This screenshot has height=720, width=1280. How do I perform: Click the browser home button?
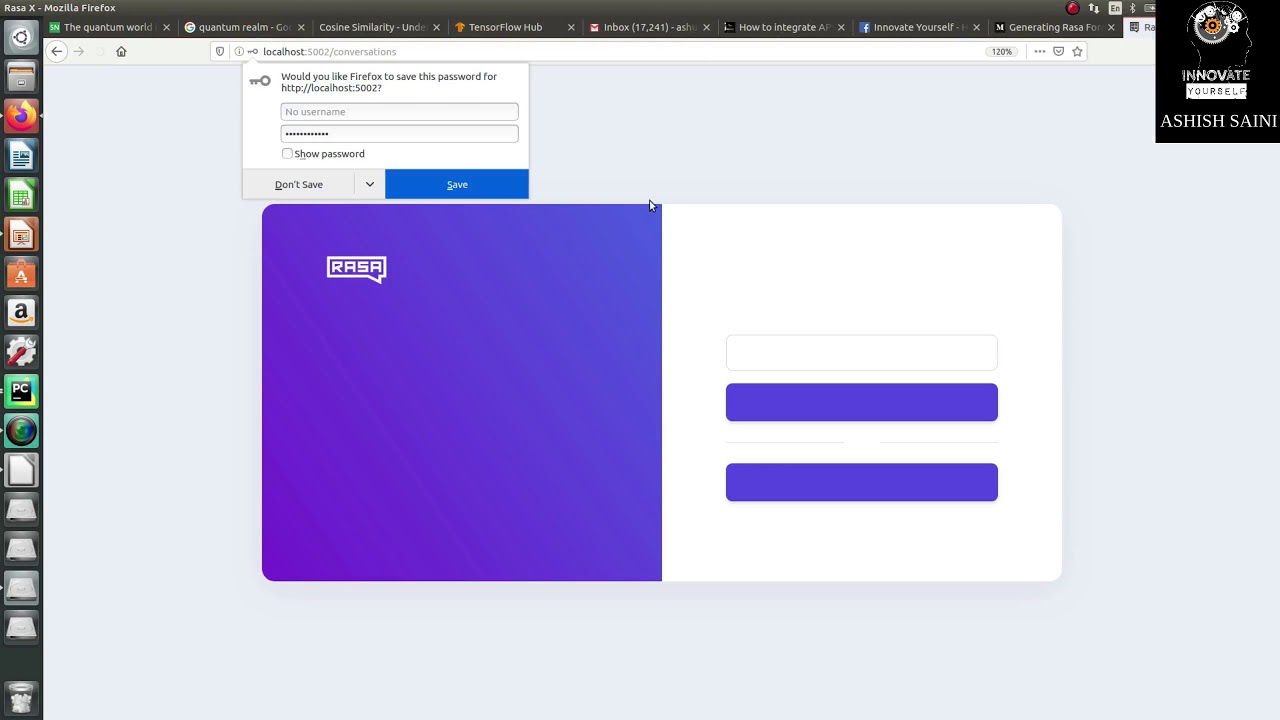[121, 51]
